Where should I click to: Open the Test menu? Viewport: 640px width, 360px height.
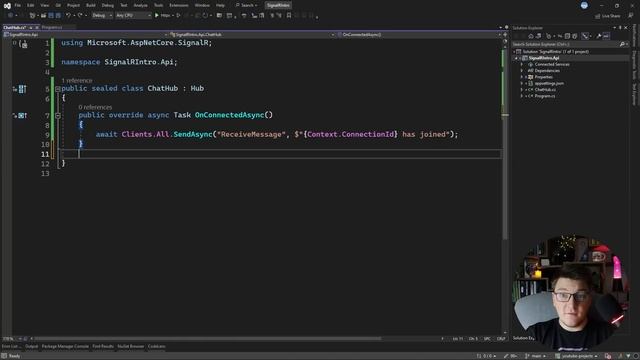point(124,5)
